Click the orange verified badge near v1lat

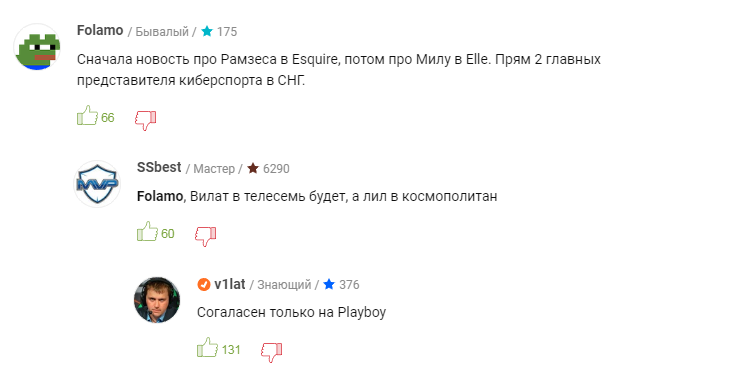click(204, 284)
